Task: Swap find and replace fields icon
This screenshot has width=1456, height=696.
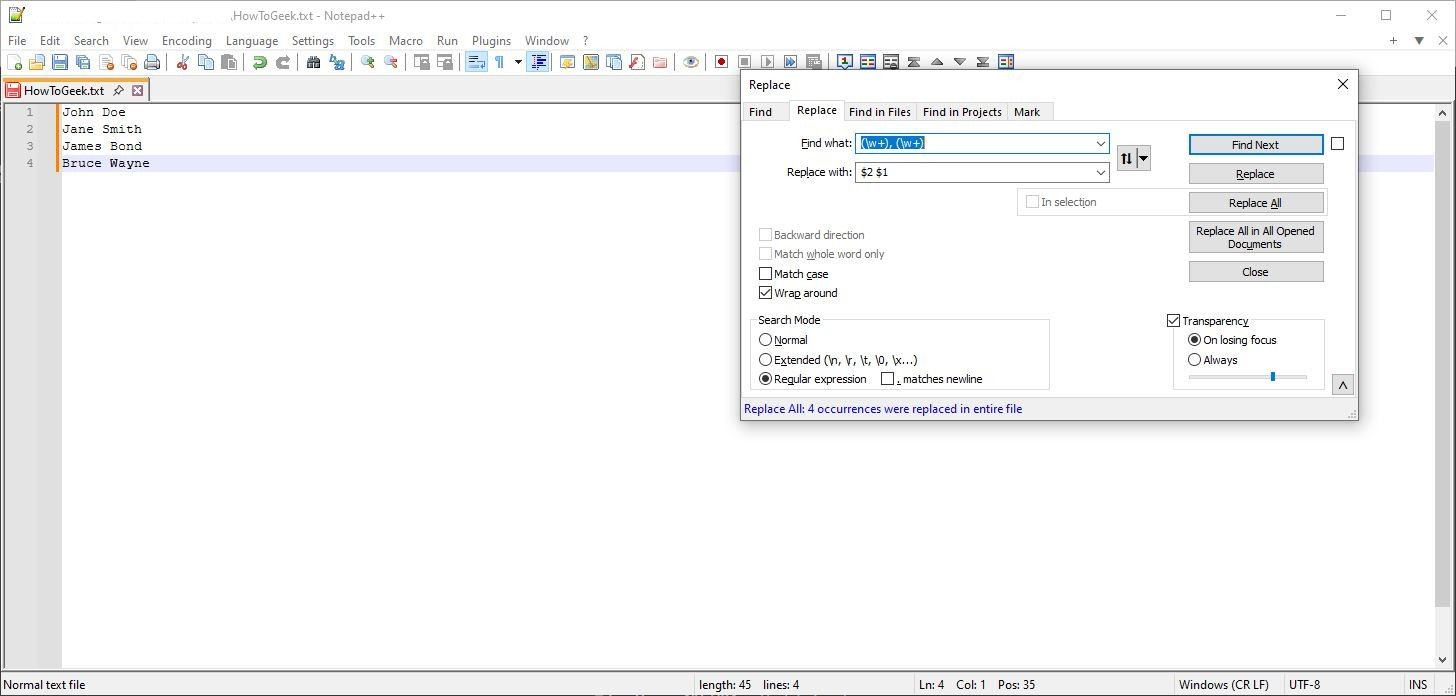Action: tap(1127, 158)
